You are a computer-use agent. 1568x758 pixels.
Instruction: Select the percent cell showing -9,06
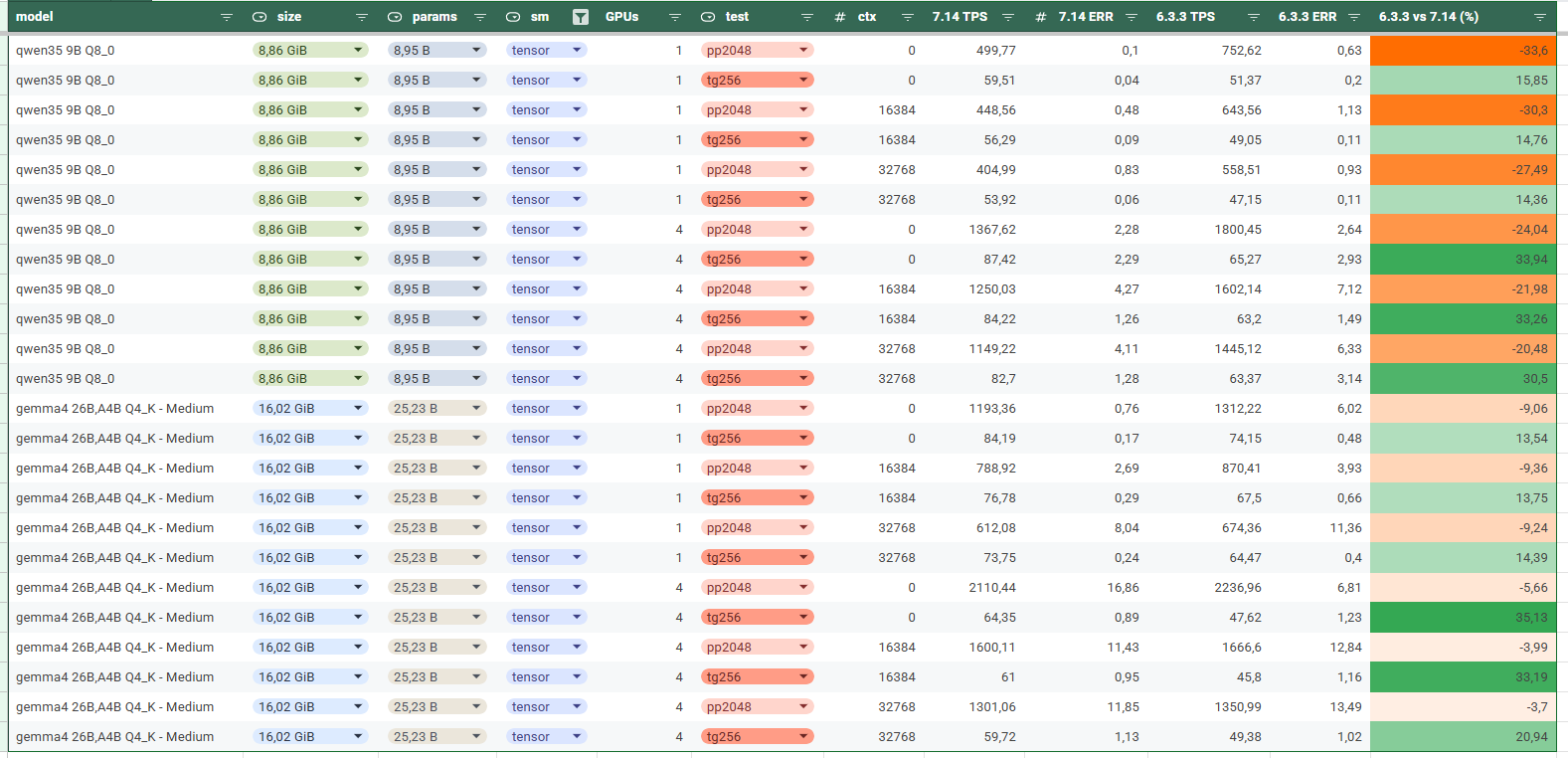[1463, 408]
